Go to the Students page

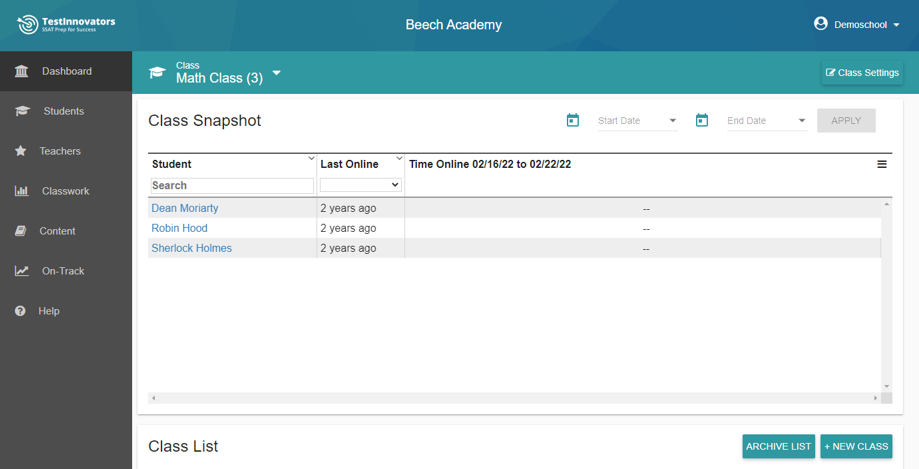pyautogui.click(x=66, y=111)
